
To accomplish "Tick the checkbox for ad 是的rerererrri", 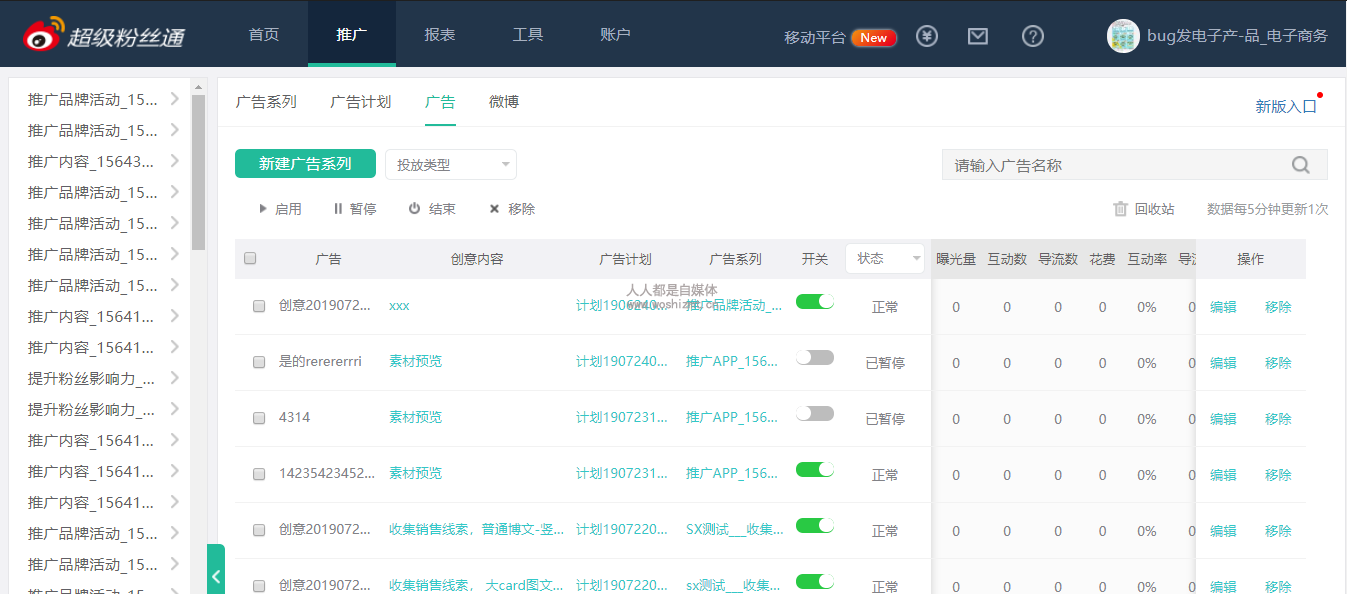I will click(259, 362).
